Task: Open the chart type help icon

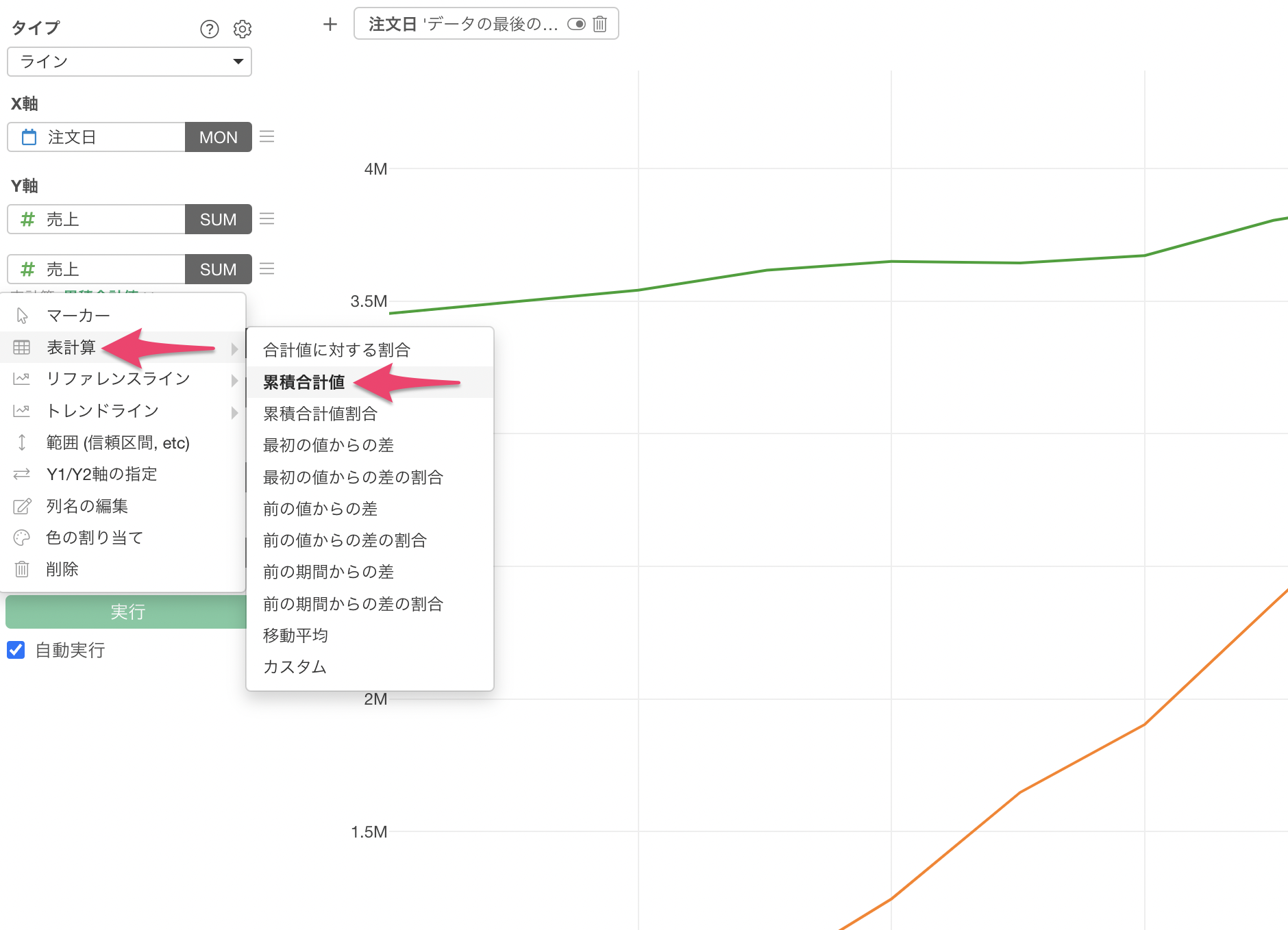Action: pos(209,29)
